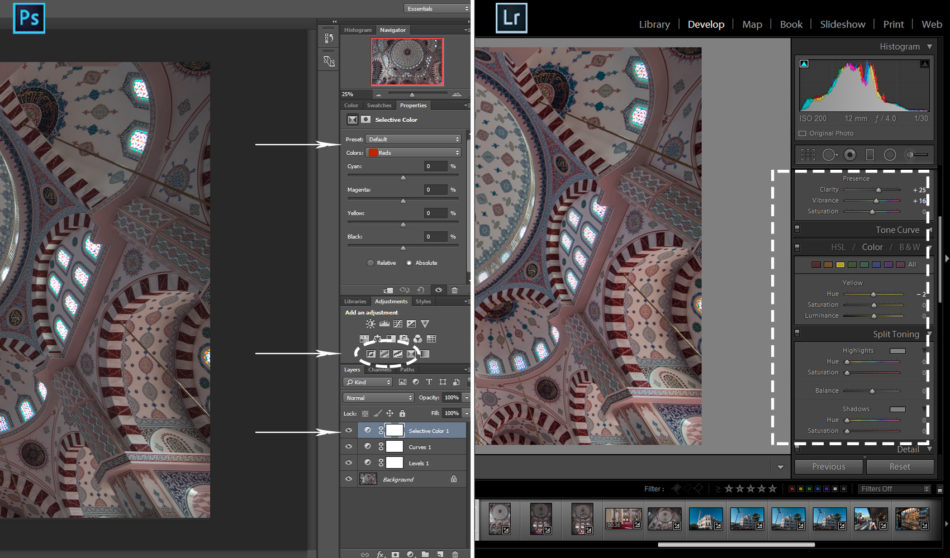Screen dimensions: 950x558
Task: Select the Relative radio button
Action: click(369, 262)
